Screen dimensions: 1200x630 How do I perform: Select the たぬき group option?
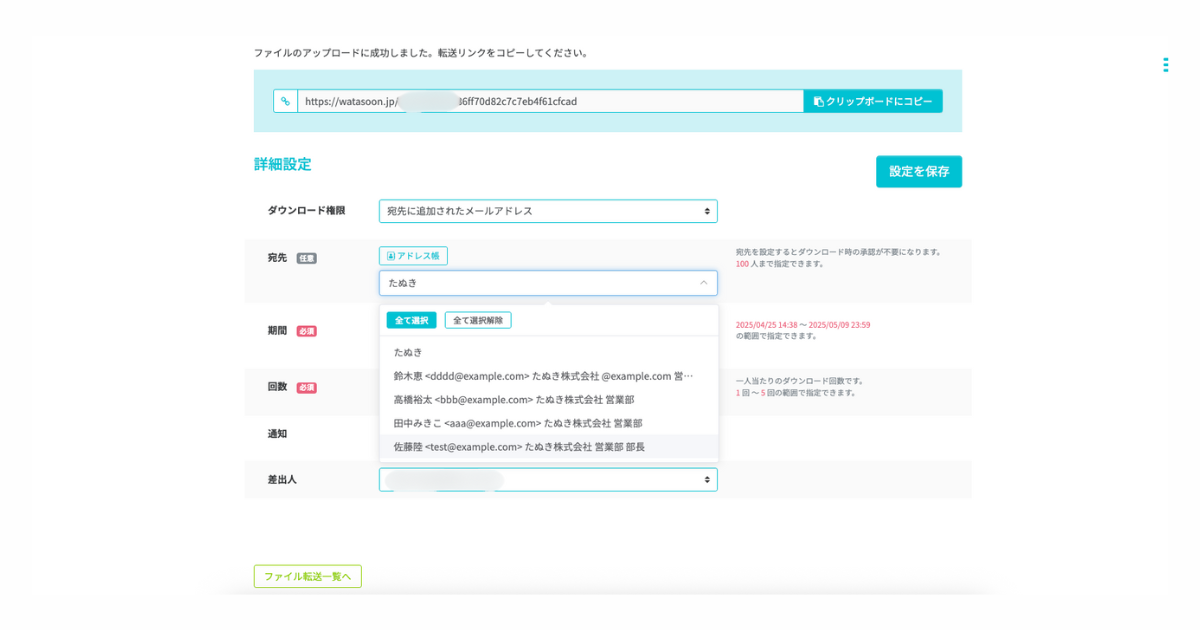(548, 352)
